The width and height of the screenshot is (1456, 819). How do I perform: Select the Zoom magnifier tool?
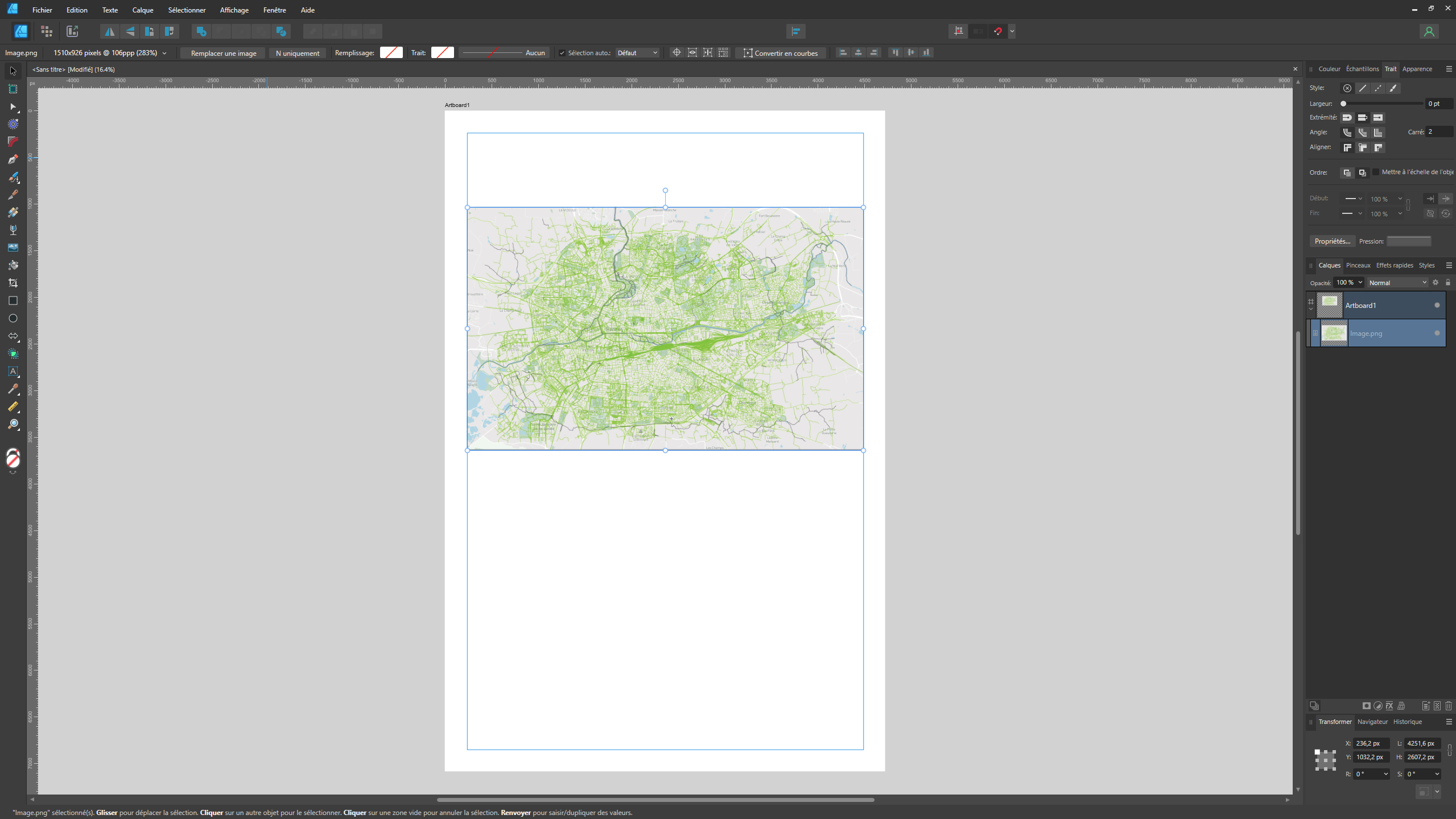coord(13,425)
